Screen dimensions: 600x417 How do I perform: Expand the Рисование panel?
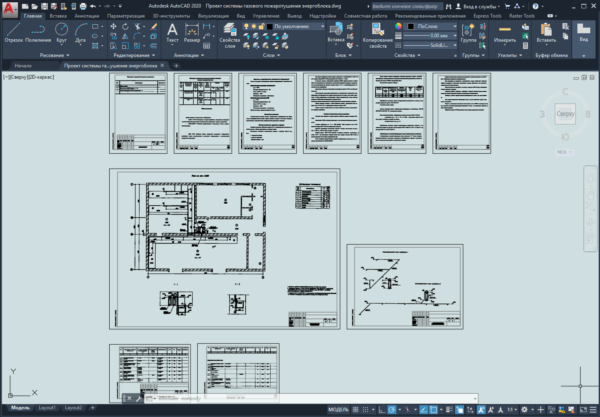54,55
